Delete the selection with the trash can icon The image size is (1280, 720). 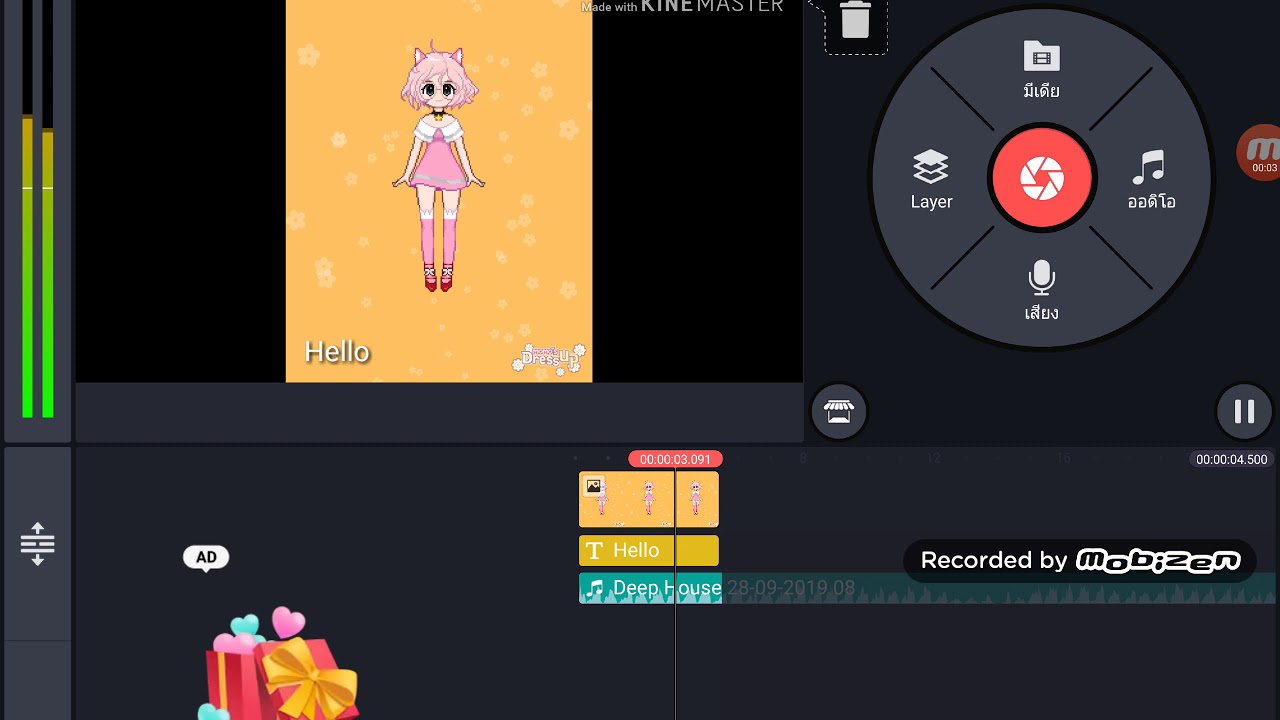click(855, 20)
